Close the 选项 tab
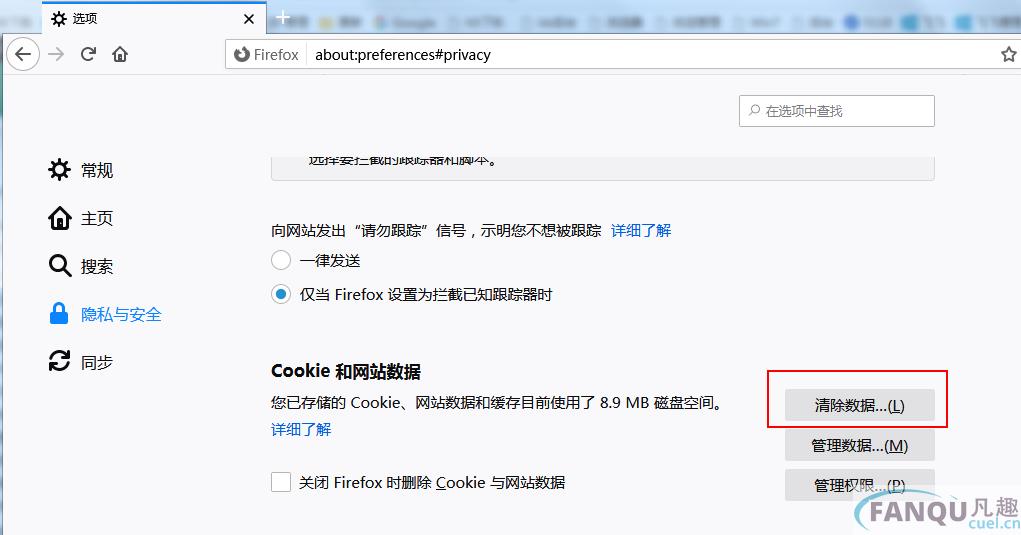 pyautogui.click(x=249, y=20)
